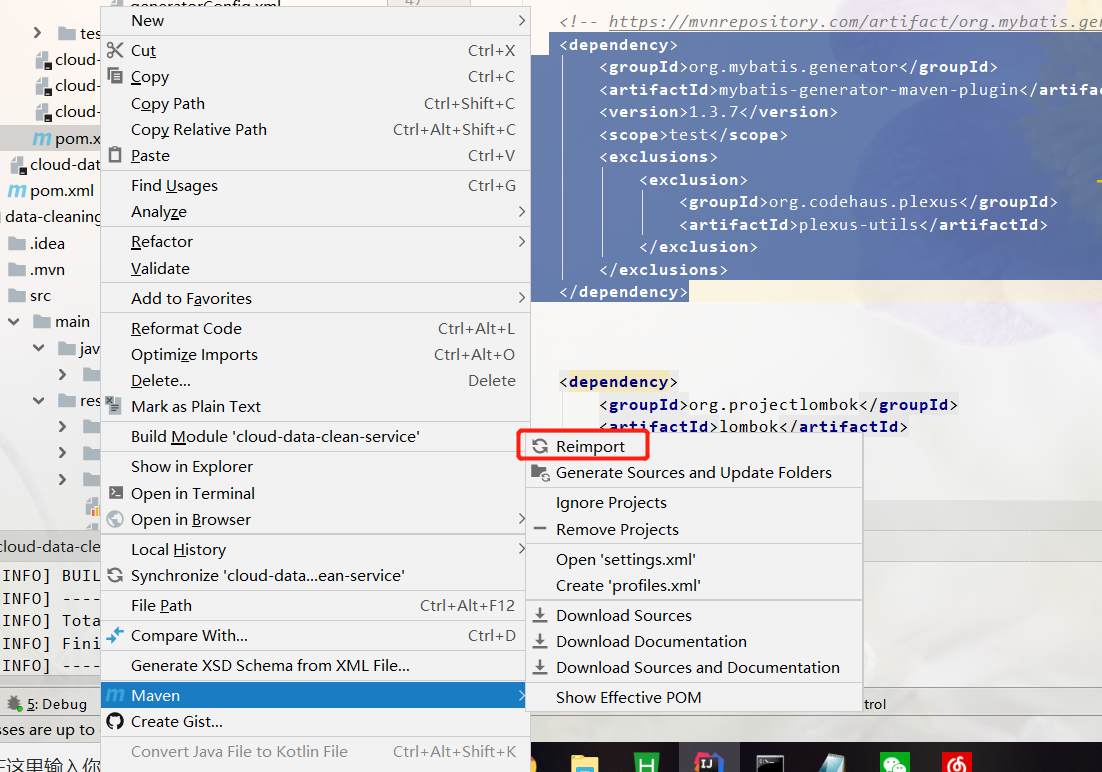
Task: Click the Reimport Maven icon
Action: [542, 445]
